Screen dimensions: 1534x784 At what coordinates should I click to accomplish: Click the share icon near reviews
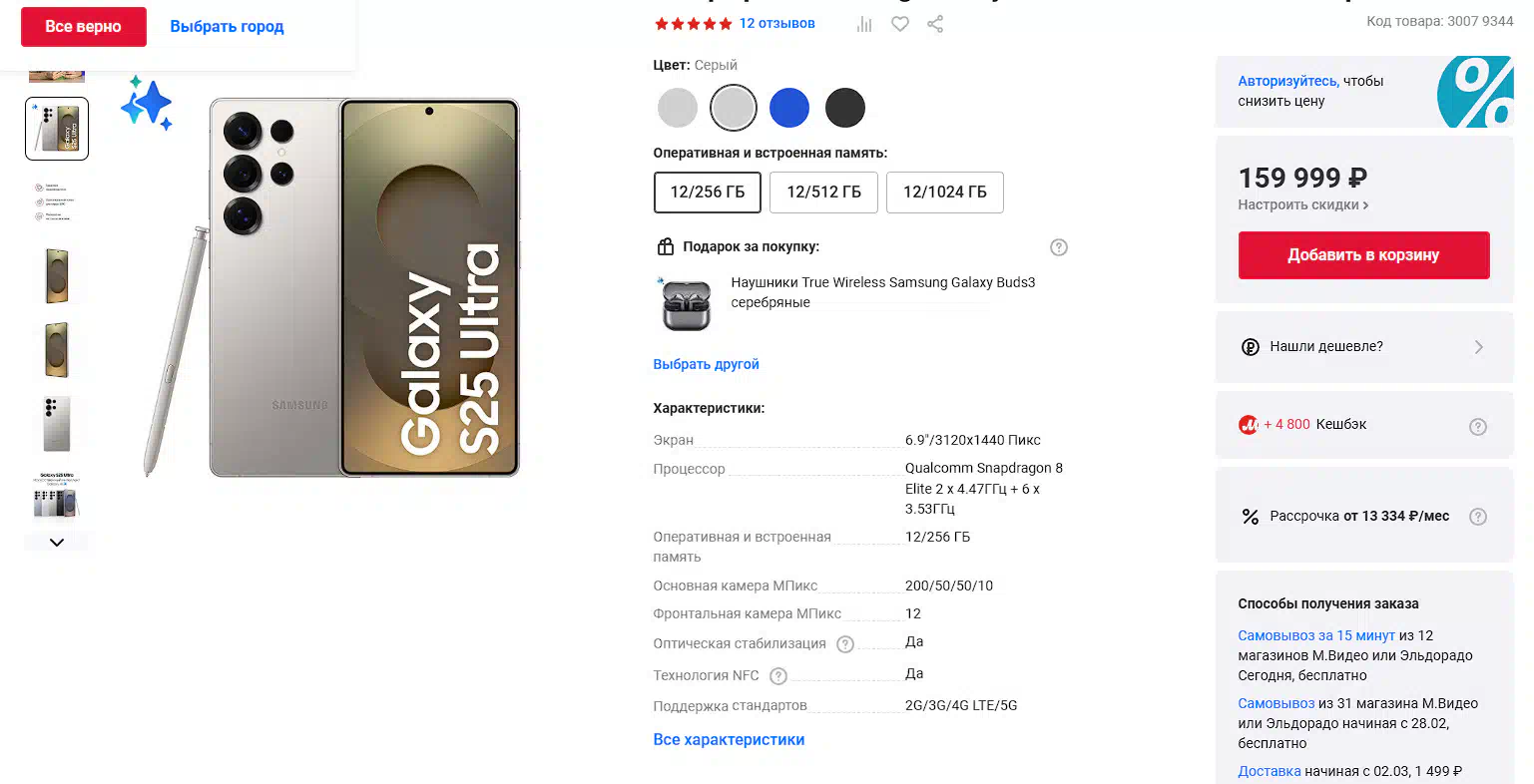pos(935,24)
